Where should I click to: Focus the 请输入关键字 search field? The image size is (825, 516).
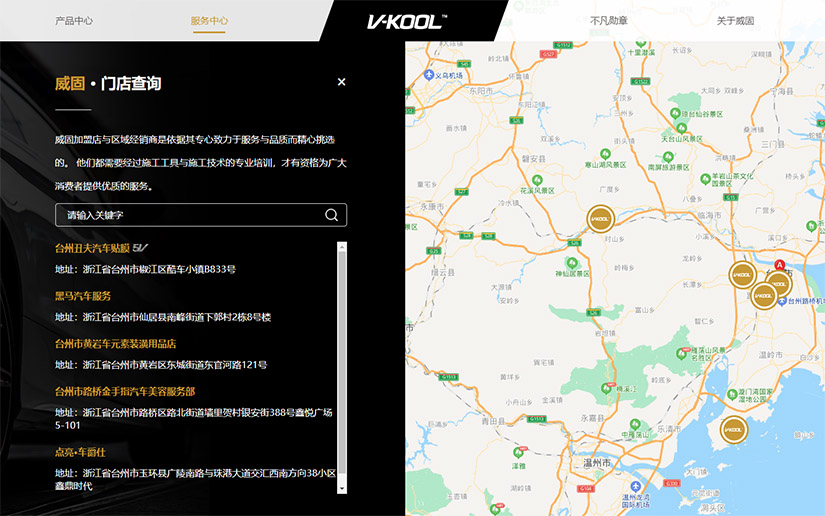(x=190, y=215)
